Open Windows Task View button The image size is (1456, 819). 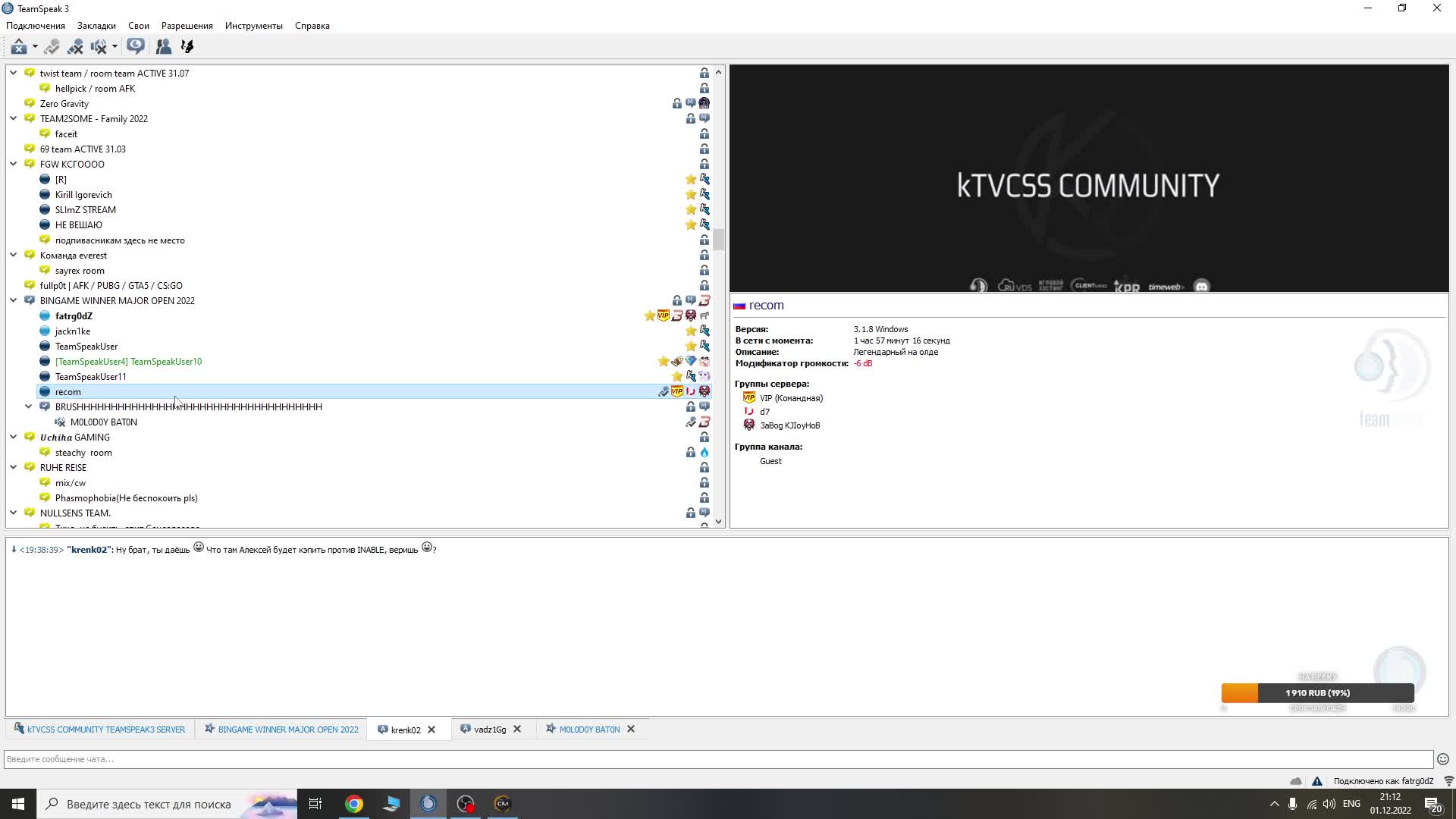click(315, 804)
